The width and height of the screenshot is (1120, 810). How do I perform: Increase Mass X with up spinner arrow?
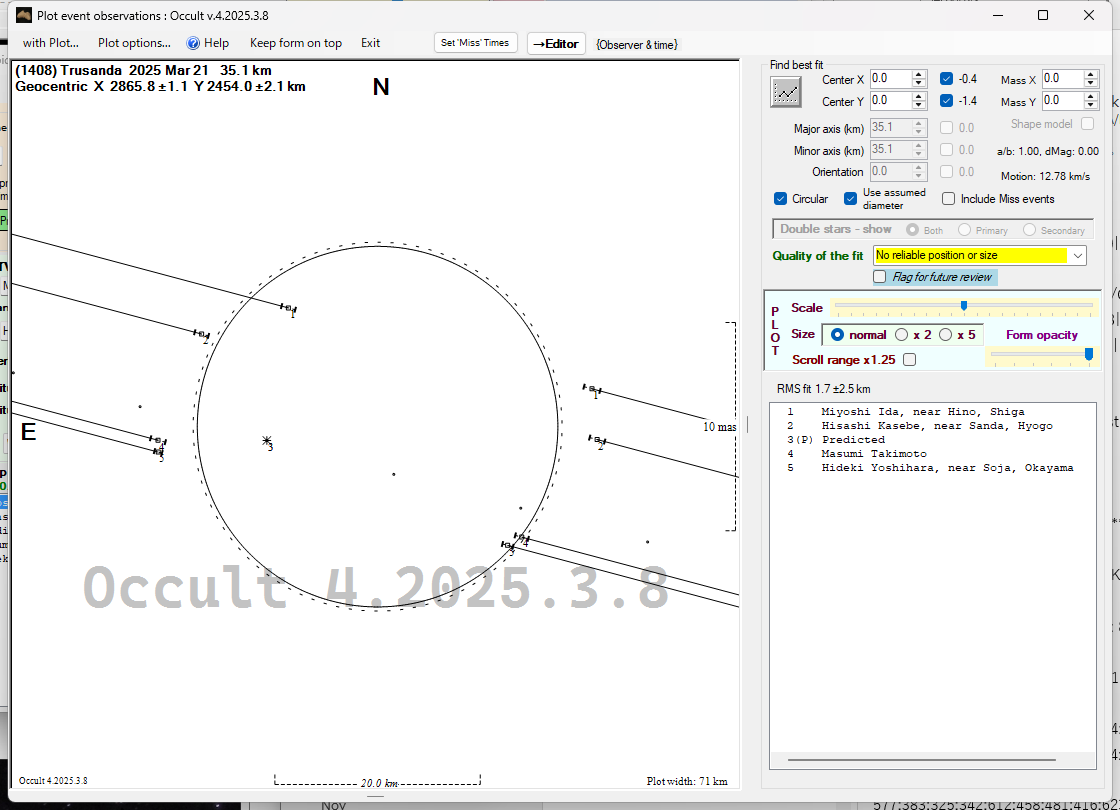click(x=1091, y=74)
